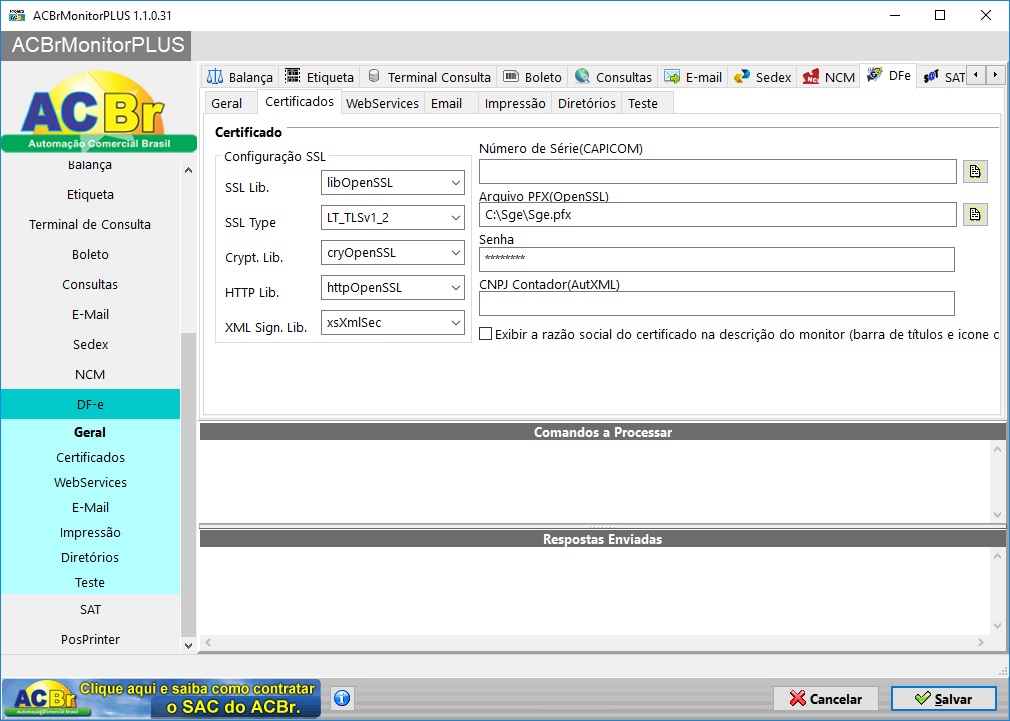The image size is (1010, 721).
Task: Click the Número de Série input field
Action: 718,171
